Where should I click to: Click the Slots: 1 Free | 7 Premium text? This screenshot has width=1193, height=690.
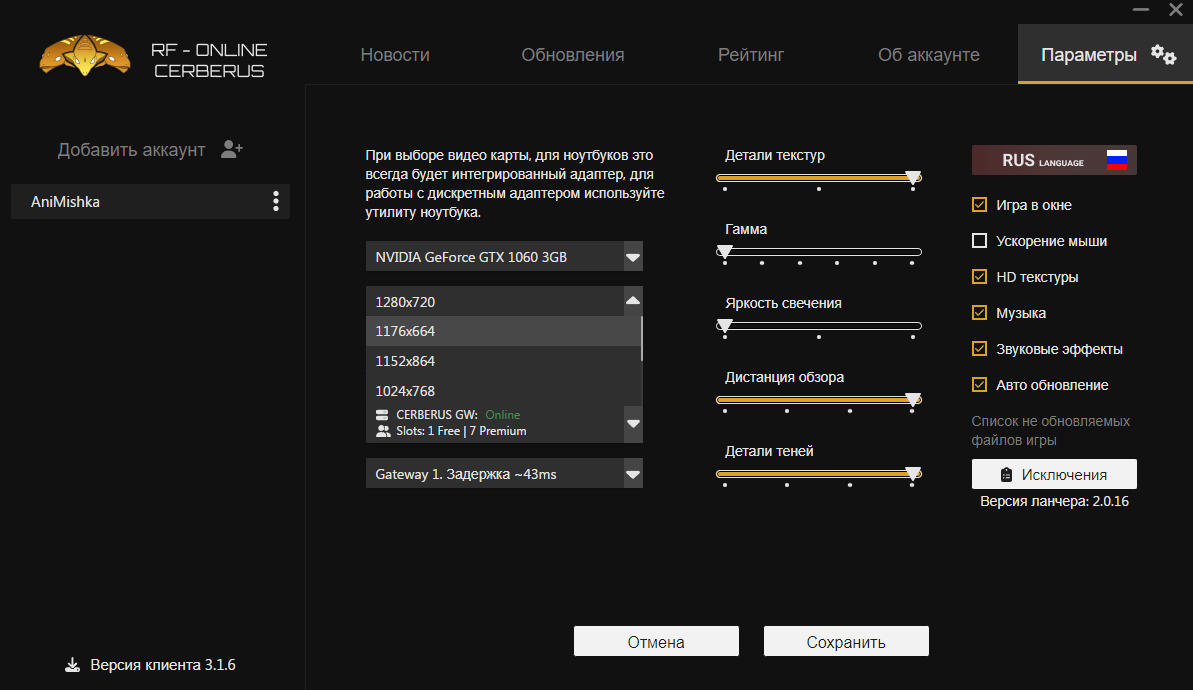pyautogui.click(x=461, y=431)
